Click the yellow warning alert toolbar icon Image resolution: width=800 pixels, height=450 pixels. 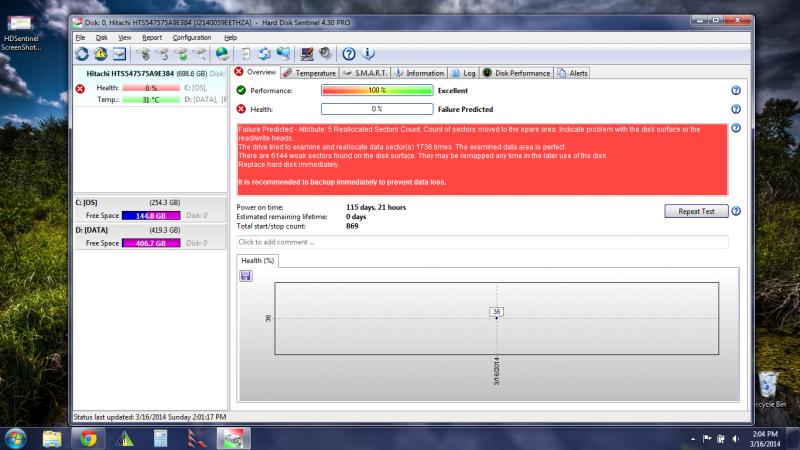click(101, 54)
